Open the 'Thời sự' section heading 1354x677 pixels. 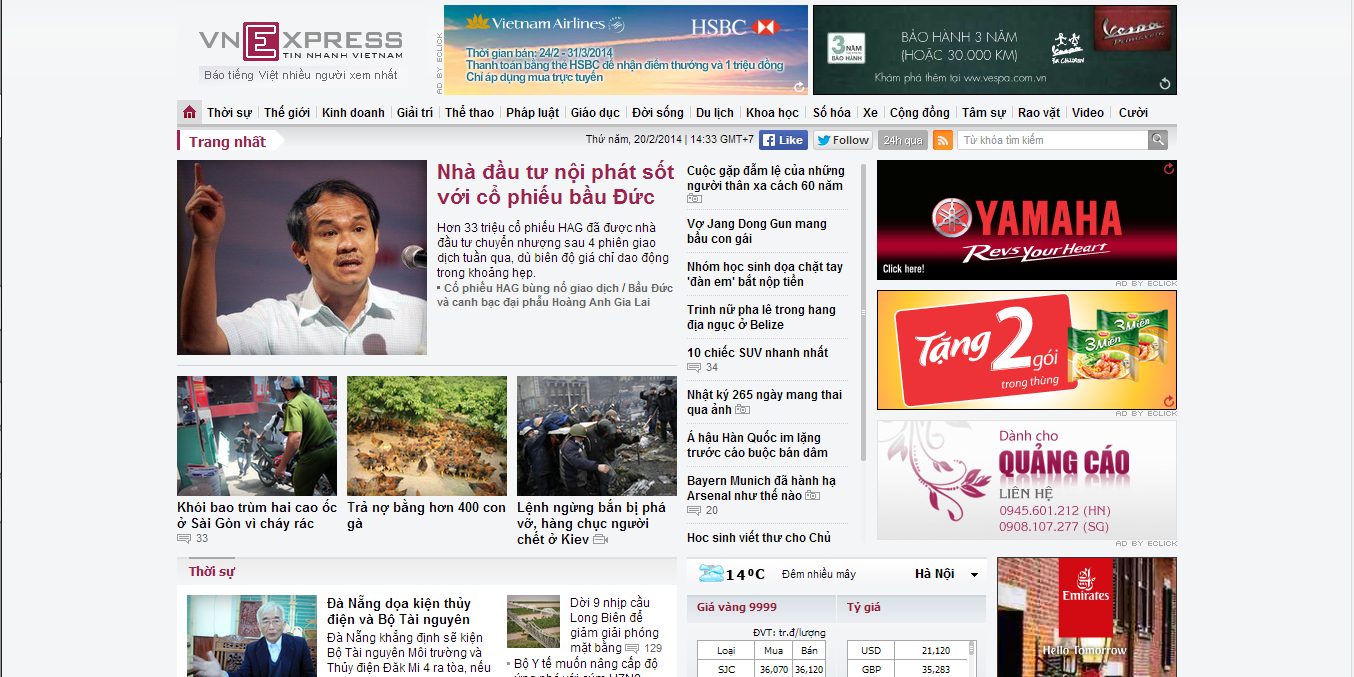pos(212,572)
